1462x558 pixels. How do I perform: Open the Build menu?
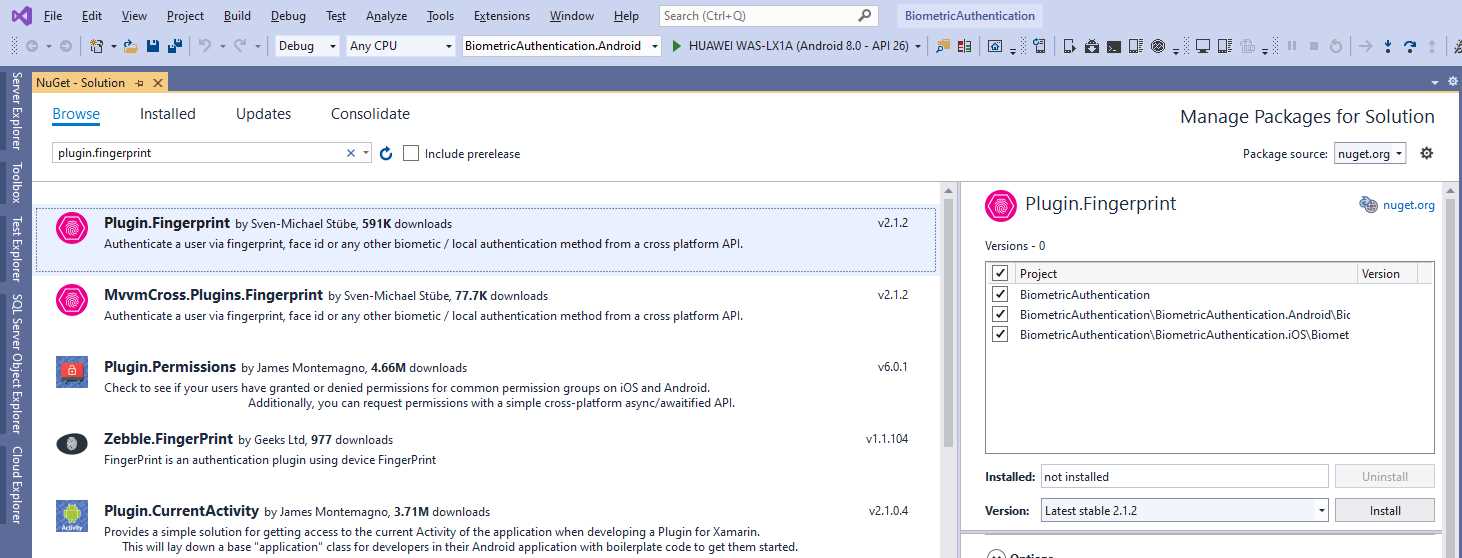coord(238,16)
